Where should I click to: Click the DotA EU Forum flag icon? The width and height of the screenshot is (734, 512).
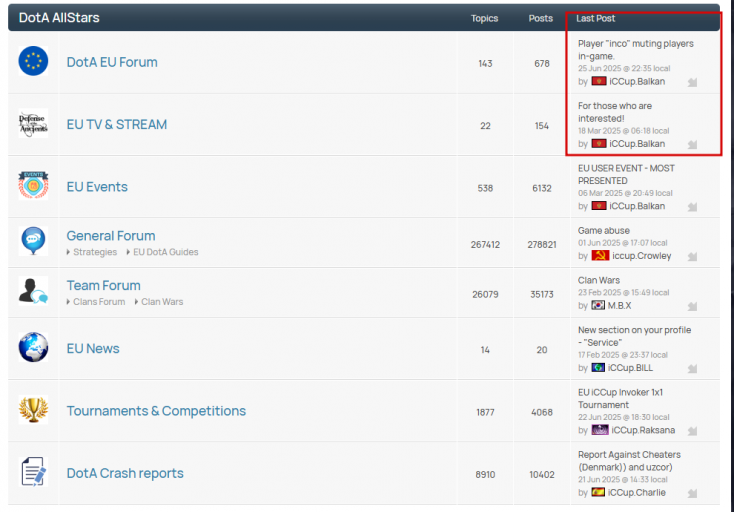[x=33, y=61]
